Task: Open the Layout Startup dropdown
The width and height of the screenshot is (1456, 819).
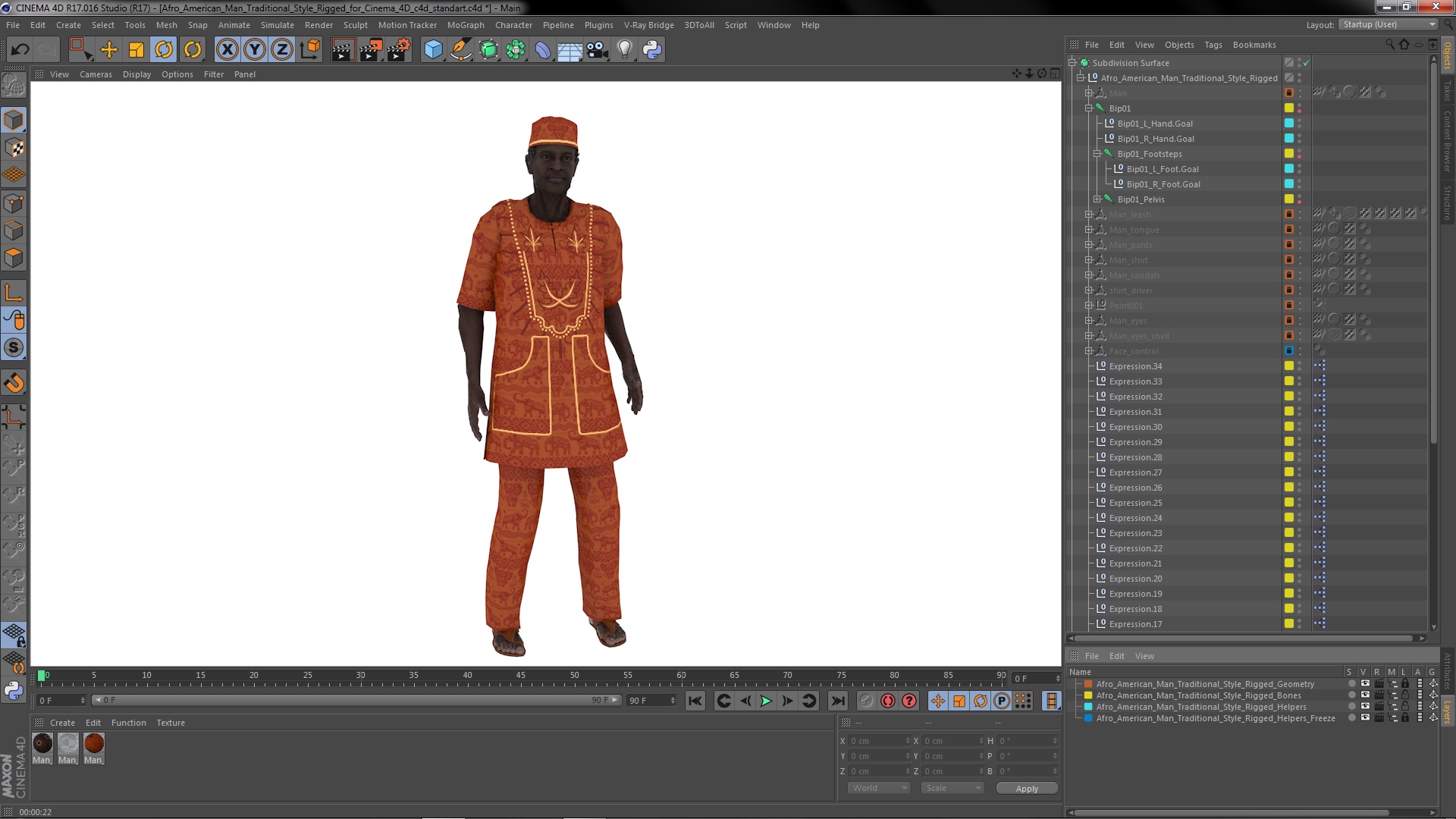Action: pos(1389,25)
